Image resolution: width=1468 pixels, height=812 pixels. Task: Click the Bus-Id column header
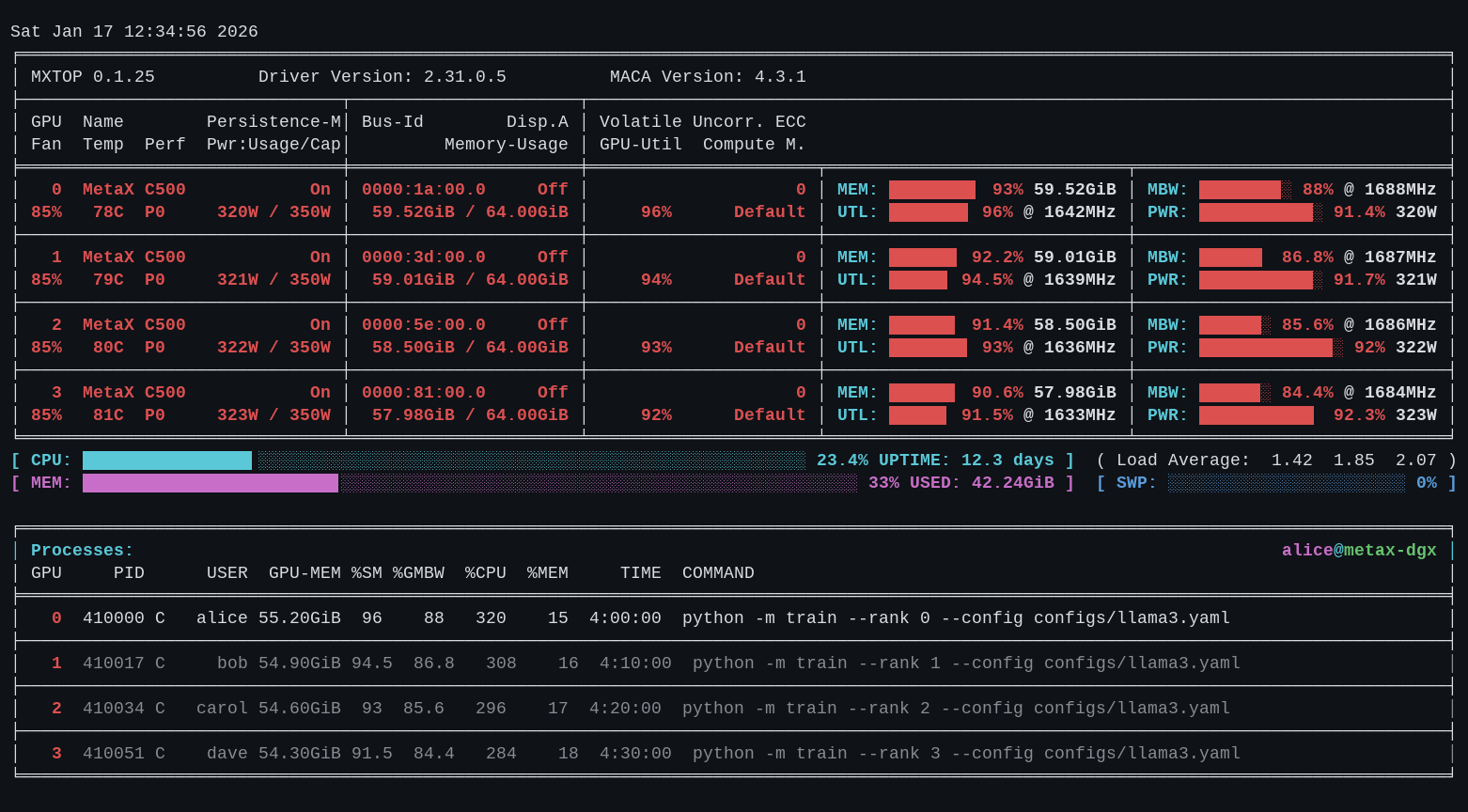(x=393, y=122)
